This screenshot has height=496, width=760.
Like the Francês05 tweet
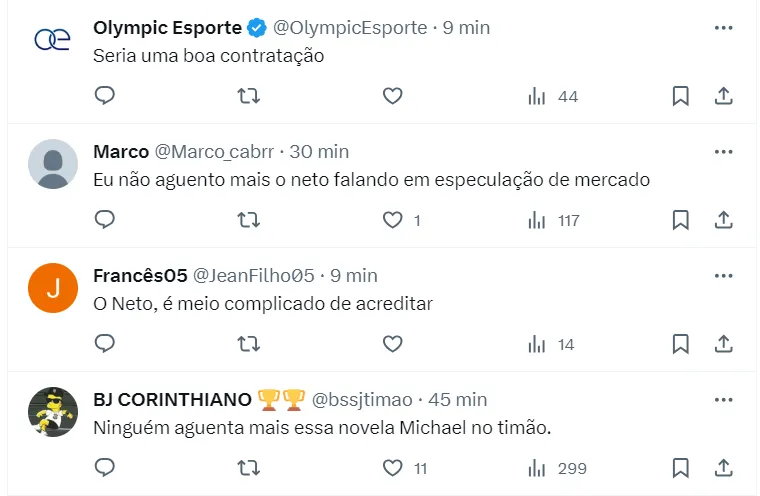click(393, 344)
